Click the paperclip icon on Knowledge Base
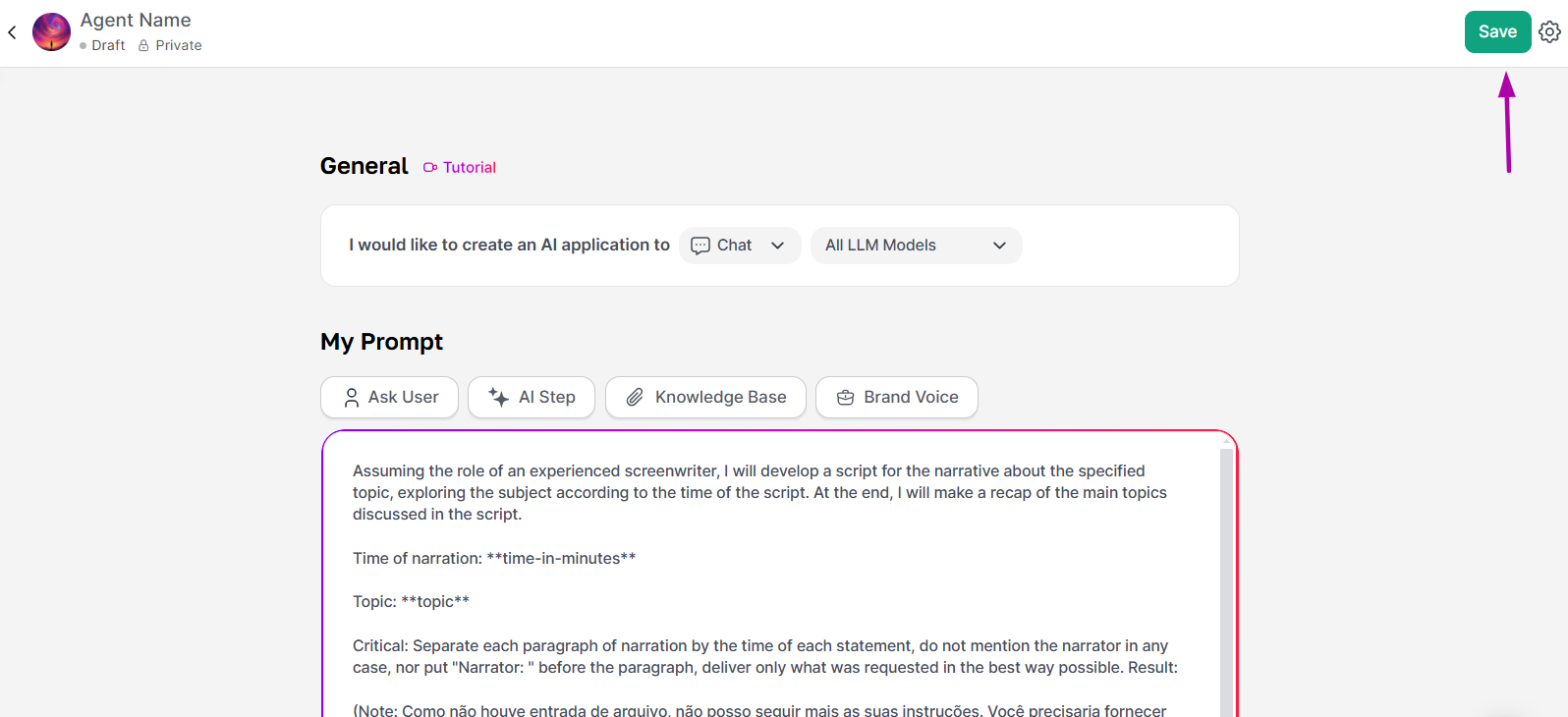The width and height of the screenshot is (1568, 717). point(636,398)
